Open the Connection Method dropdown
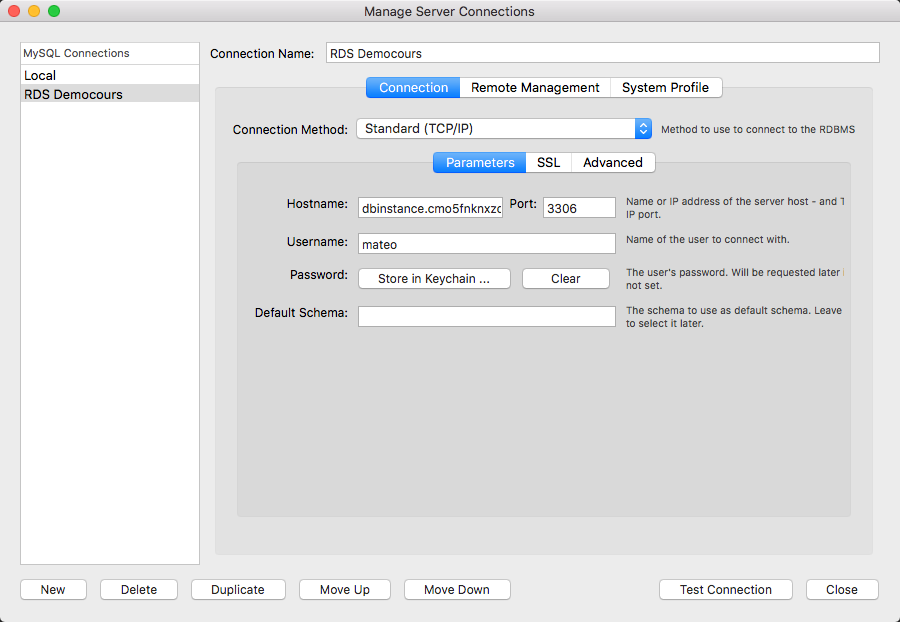This screenshot has width=900, height=622. click(504, 129)
